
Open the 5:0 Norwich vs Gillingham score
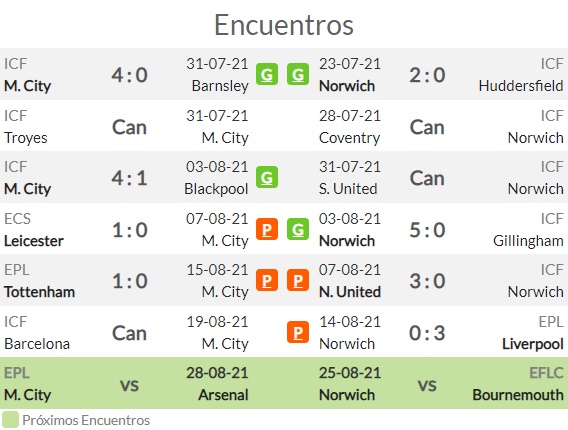pyautogui.click(x=427, y=230)
